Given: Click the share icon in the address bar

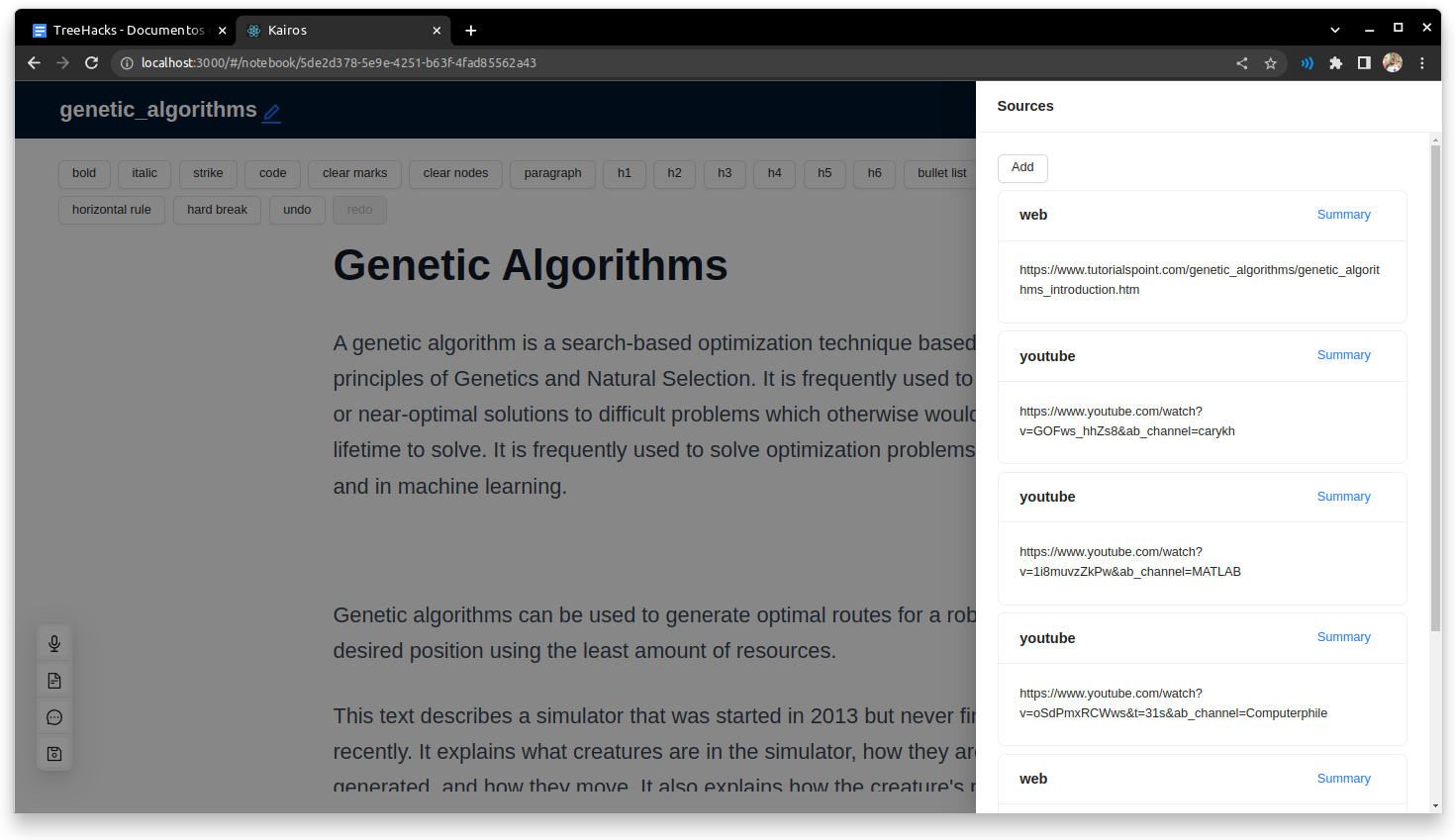Looking at the screenshot, I should pos(1241,63).
